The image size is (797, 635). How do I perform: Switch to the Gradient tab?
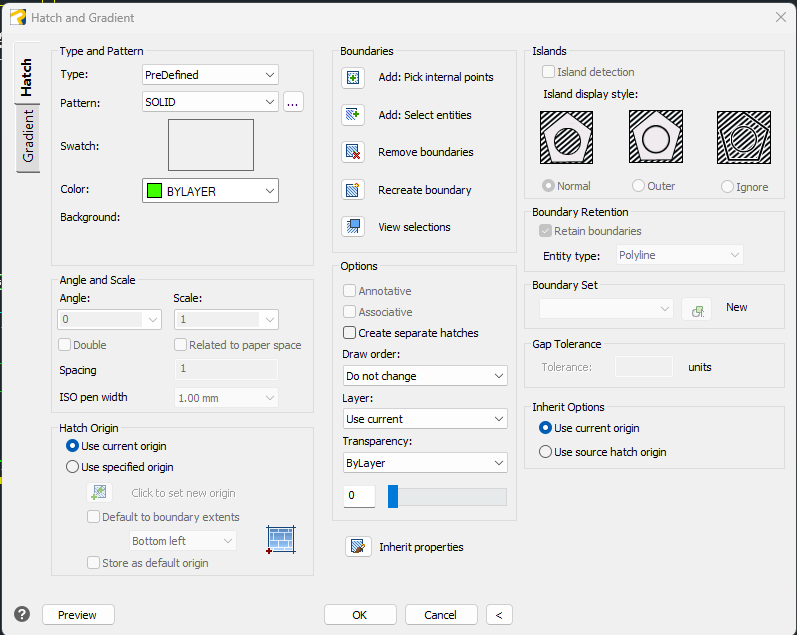[28, 137]
